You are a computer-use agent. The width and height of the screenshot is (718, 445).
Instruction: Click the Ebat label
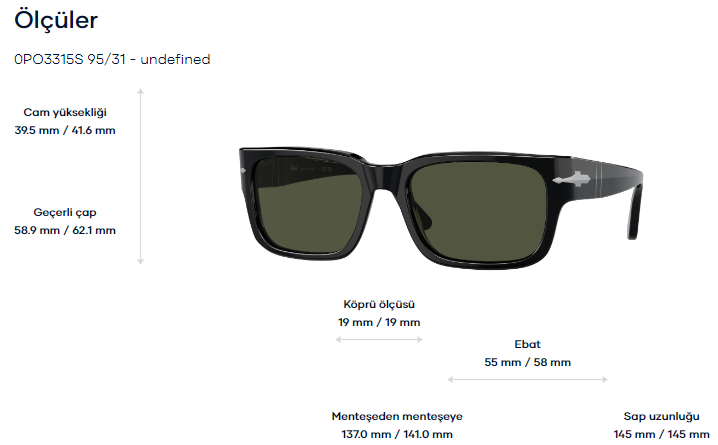pyautogui.click(x=528, y=344)
